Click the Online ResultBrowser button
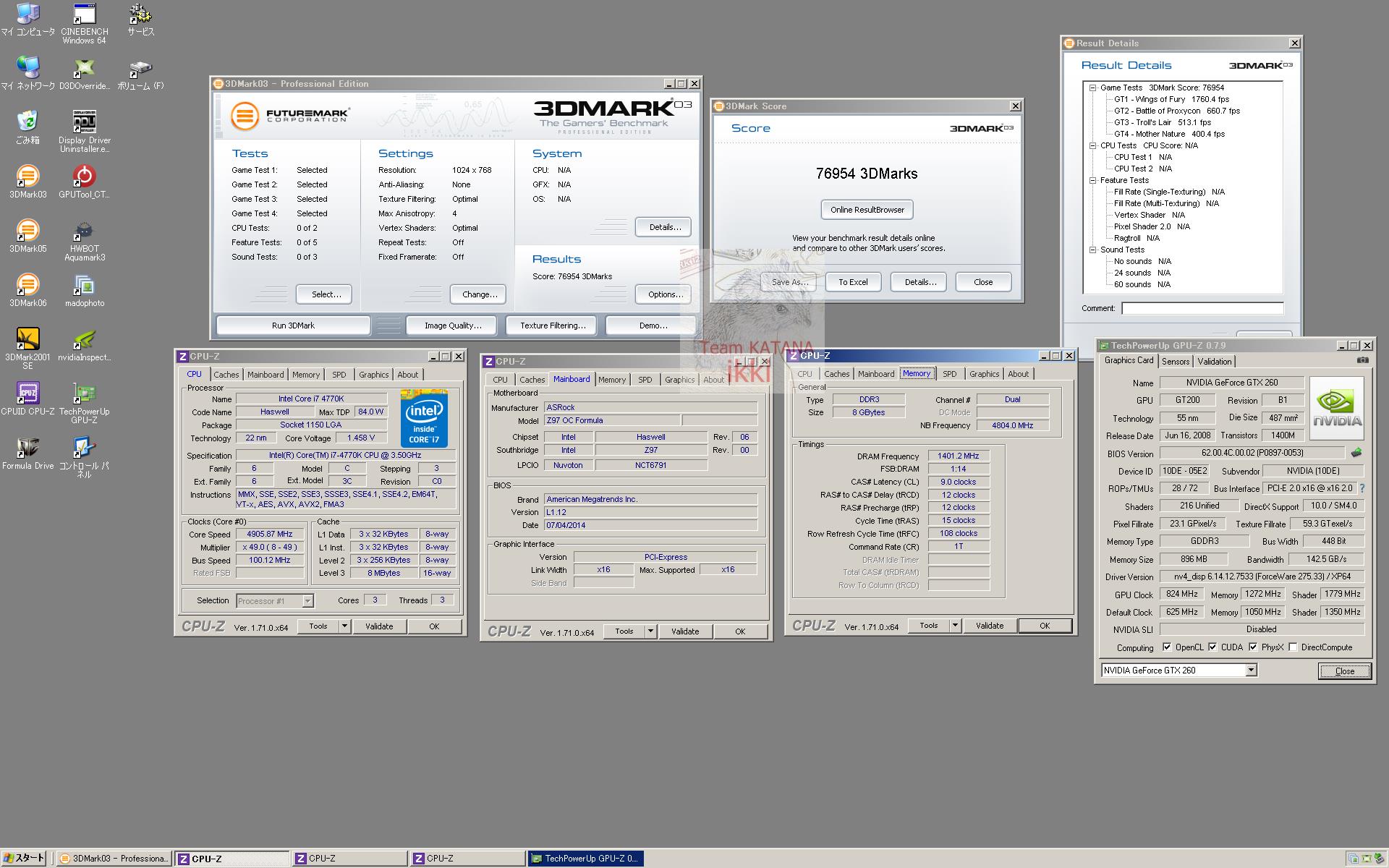This screenshot has height=868, width=1389. [867, 210]
